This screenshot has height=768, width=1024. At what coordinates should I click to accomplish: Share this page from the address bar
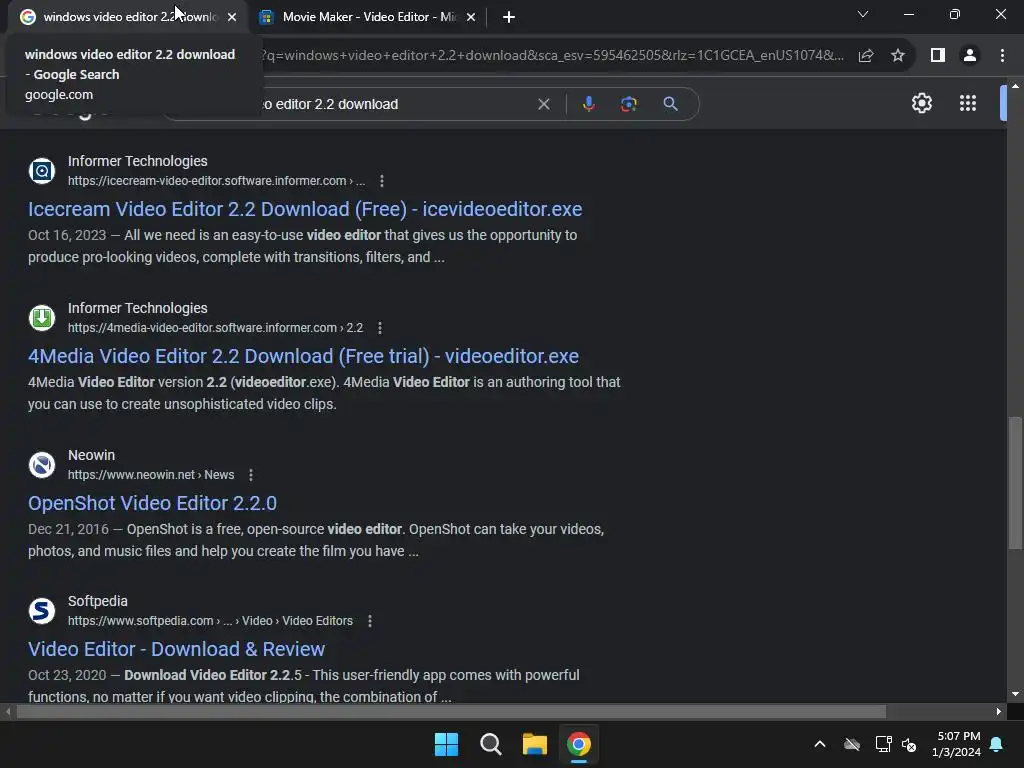coord(866,56)
